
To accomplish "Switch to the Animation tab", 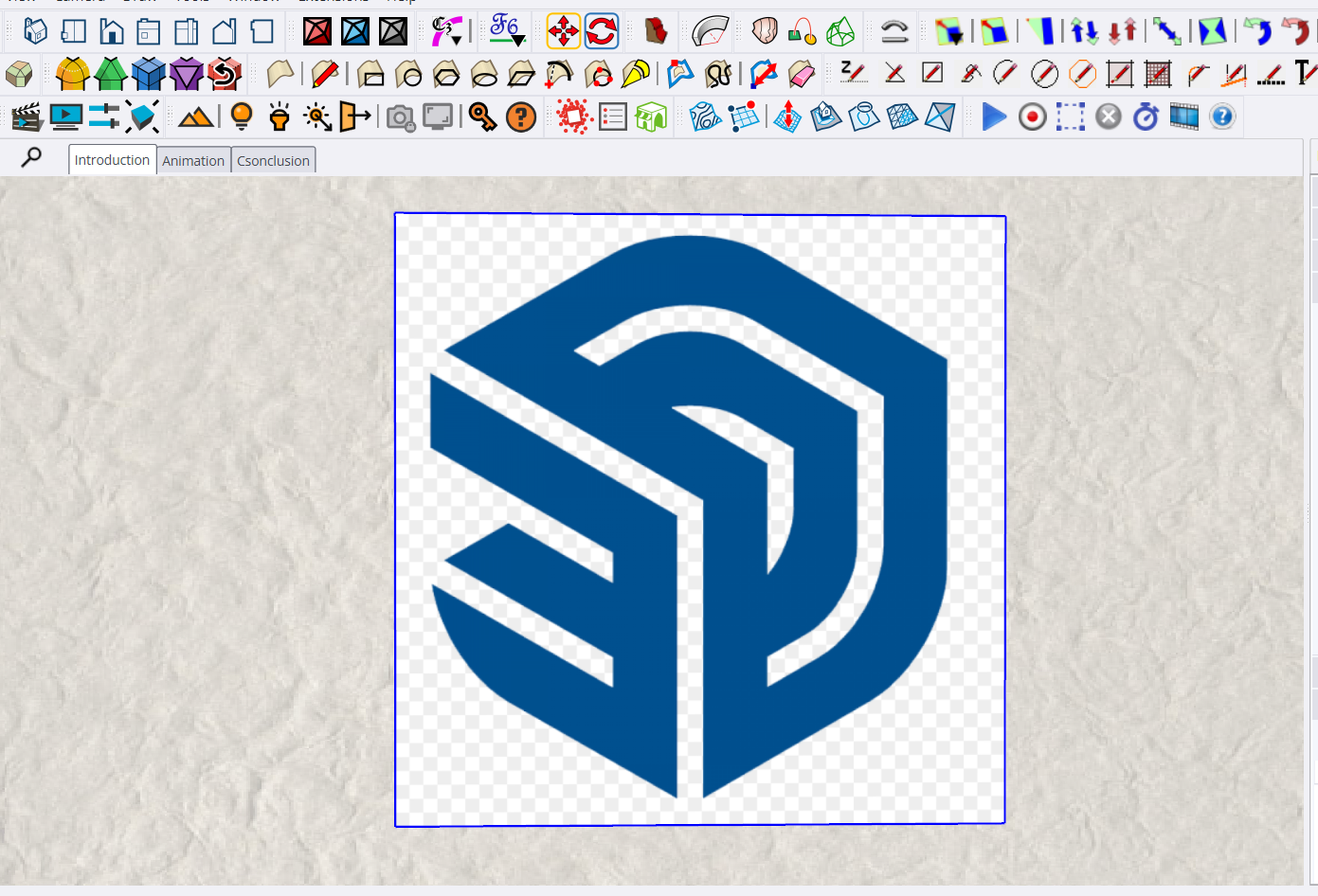I will click(193, 159).
